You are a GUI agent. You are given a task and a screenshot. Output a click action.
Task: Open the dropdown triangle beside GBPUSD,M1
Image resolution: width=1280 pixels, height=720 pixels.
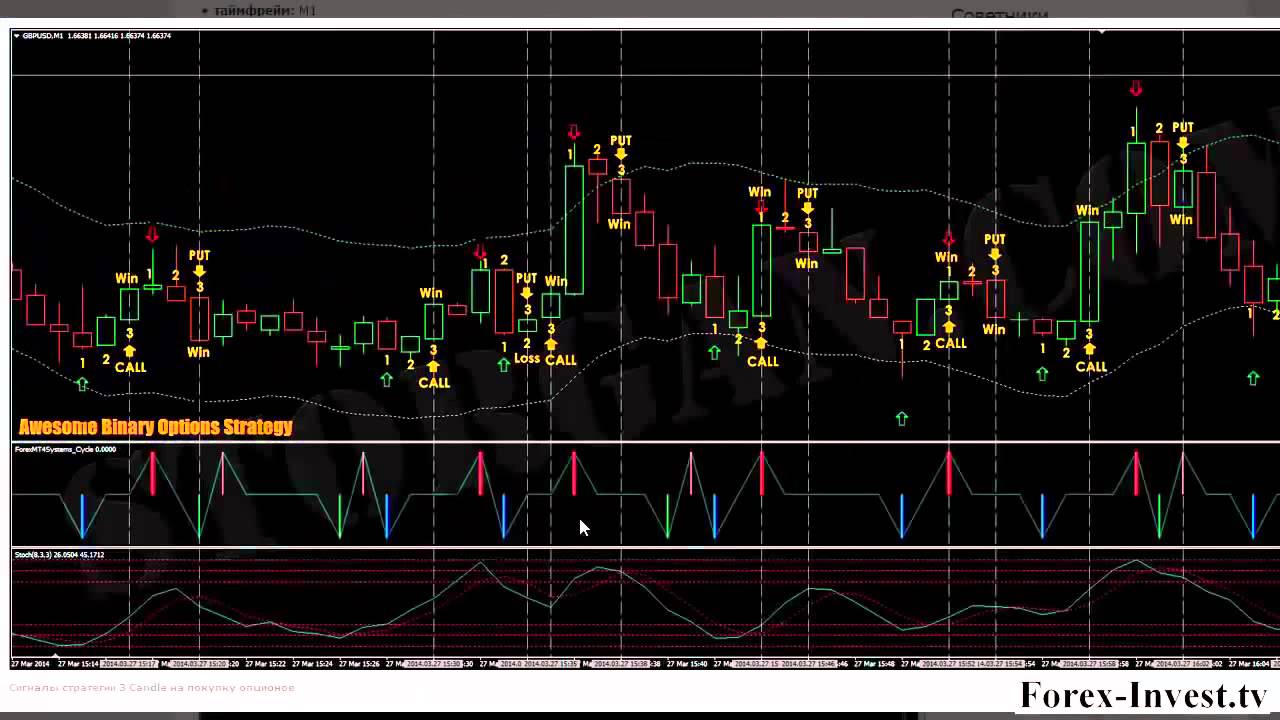17,36
